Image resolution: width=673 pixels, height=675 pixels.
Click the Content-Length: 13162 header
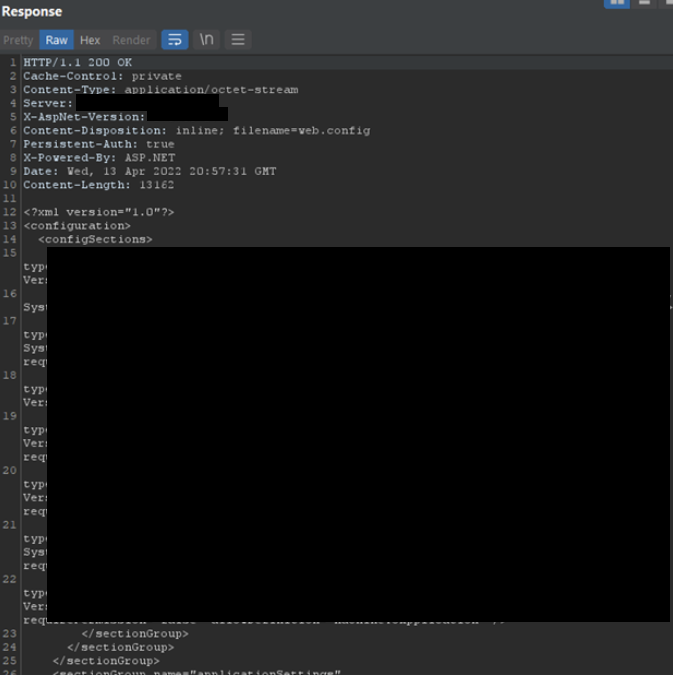[99, 185]
